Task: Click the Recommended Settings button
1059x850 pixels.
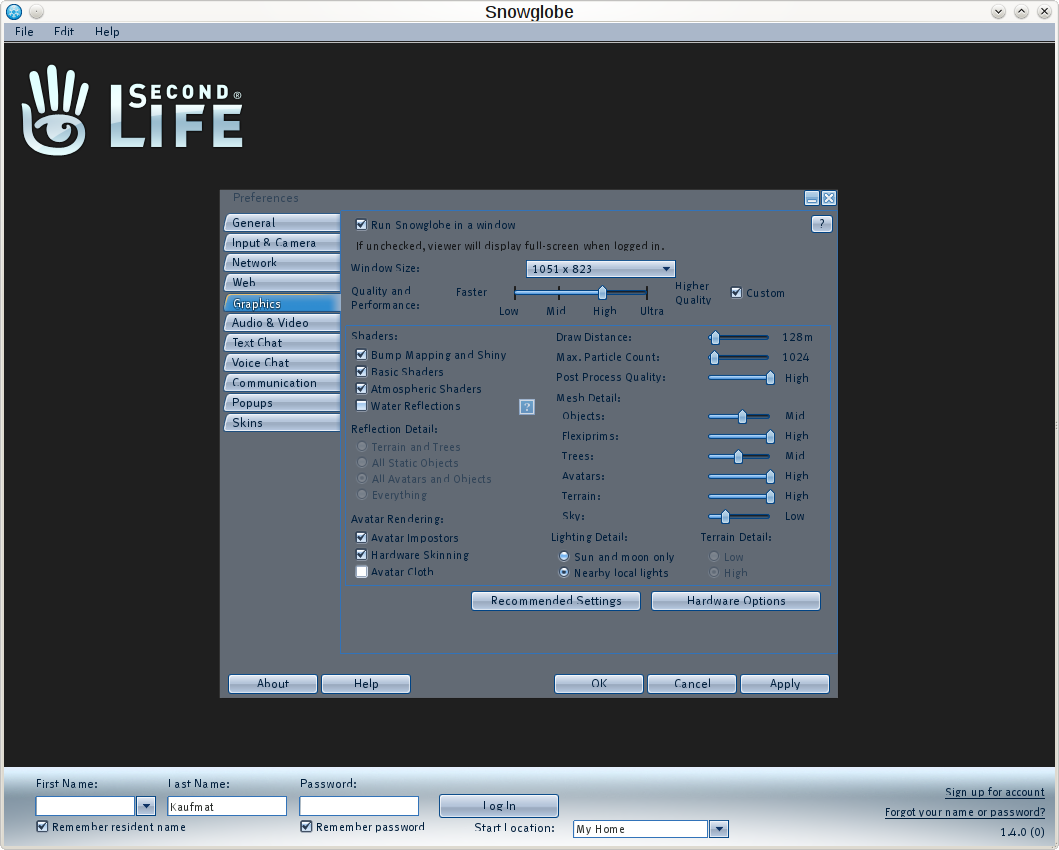Action: click(x=556, y=601)
